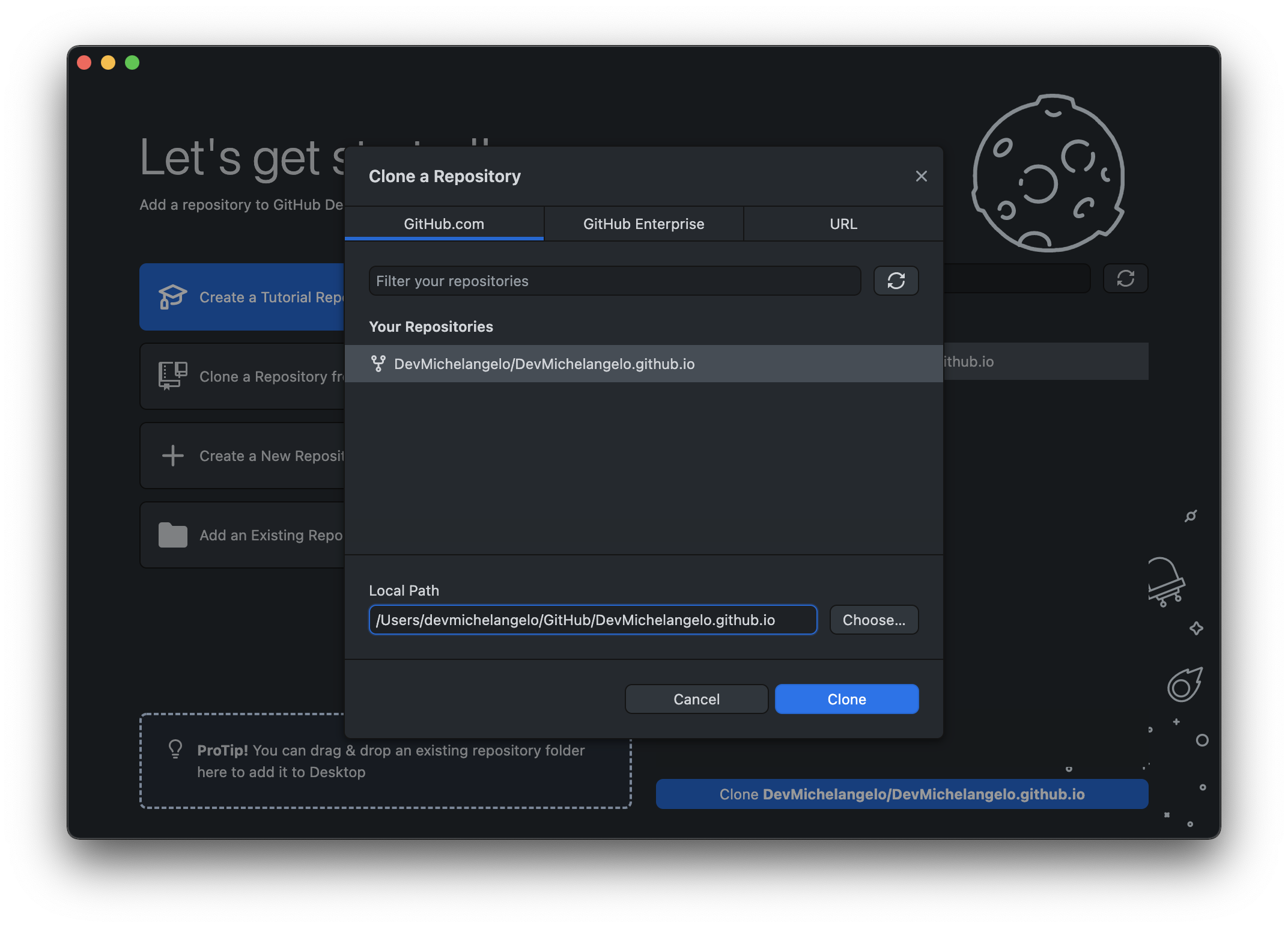Click the folder icon for existing repository
1288x928 pixels.
point(172,535)
